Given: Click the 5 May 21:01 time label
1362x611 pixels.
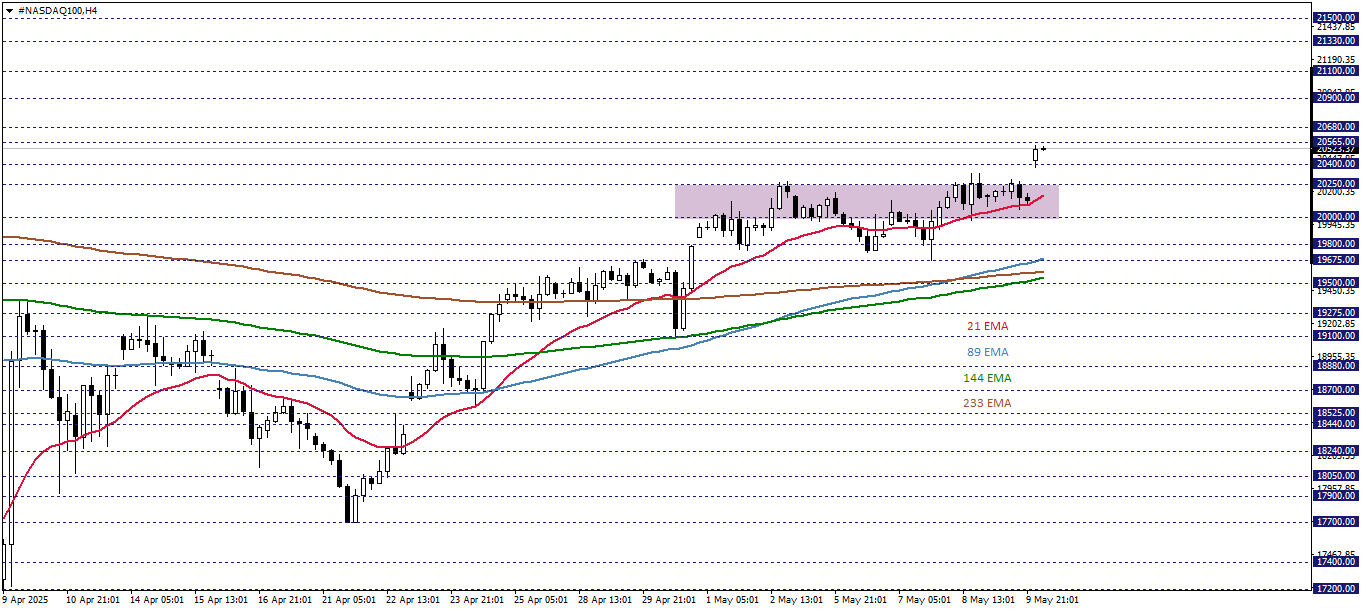Looking at the screenshot, I should pyautogui.click(x=860, y=600).
